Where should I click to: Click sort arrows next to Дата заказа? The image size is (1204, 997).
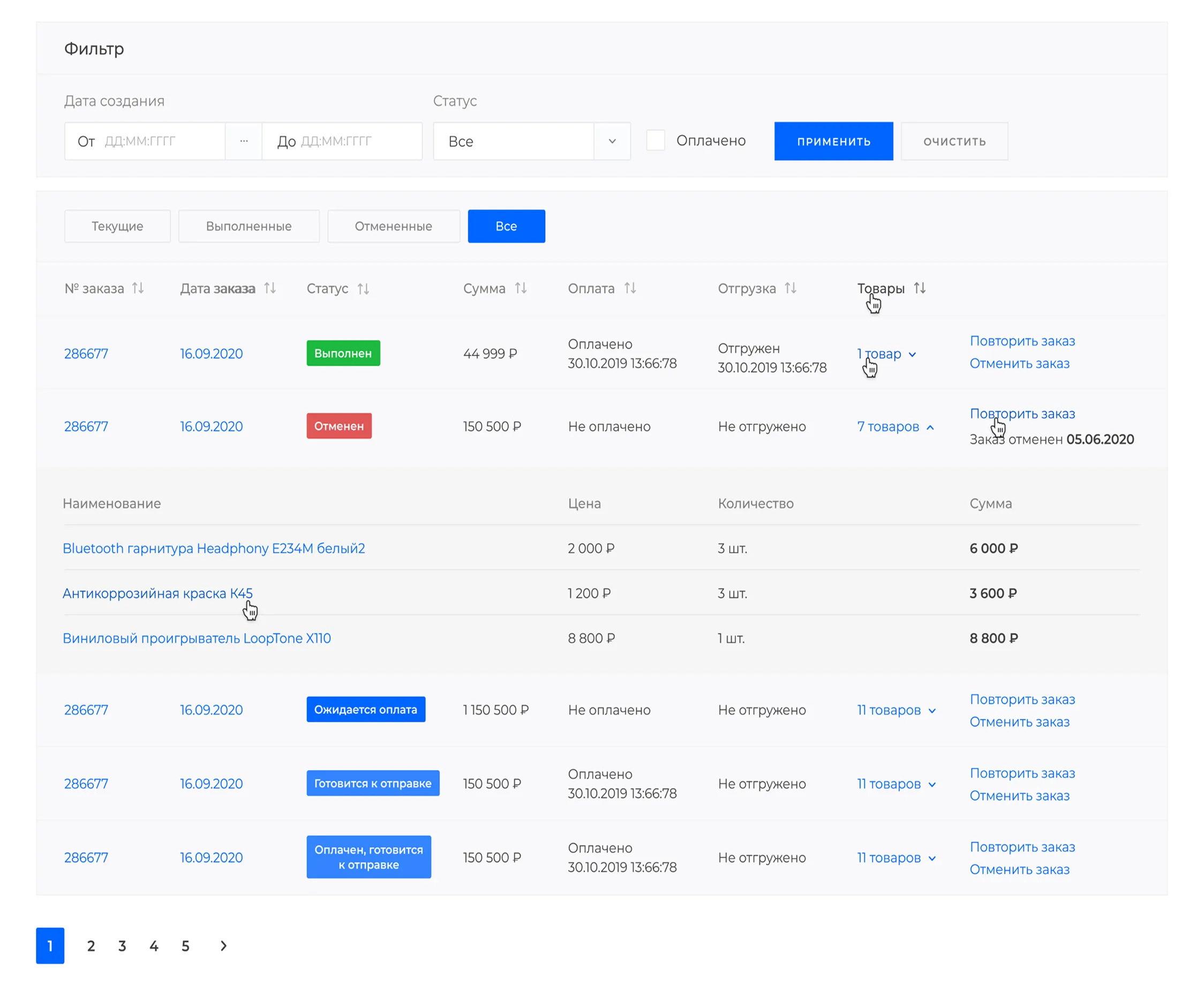click(x=270, y=288)
